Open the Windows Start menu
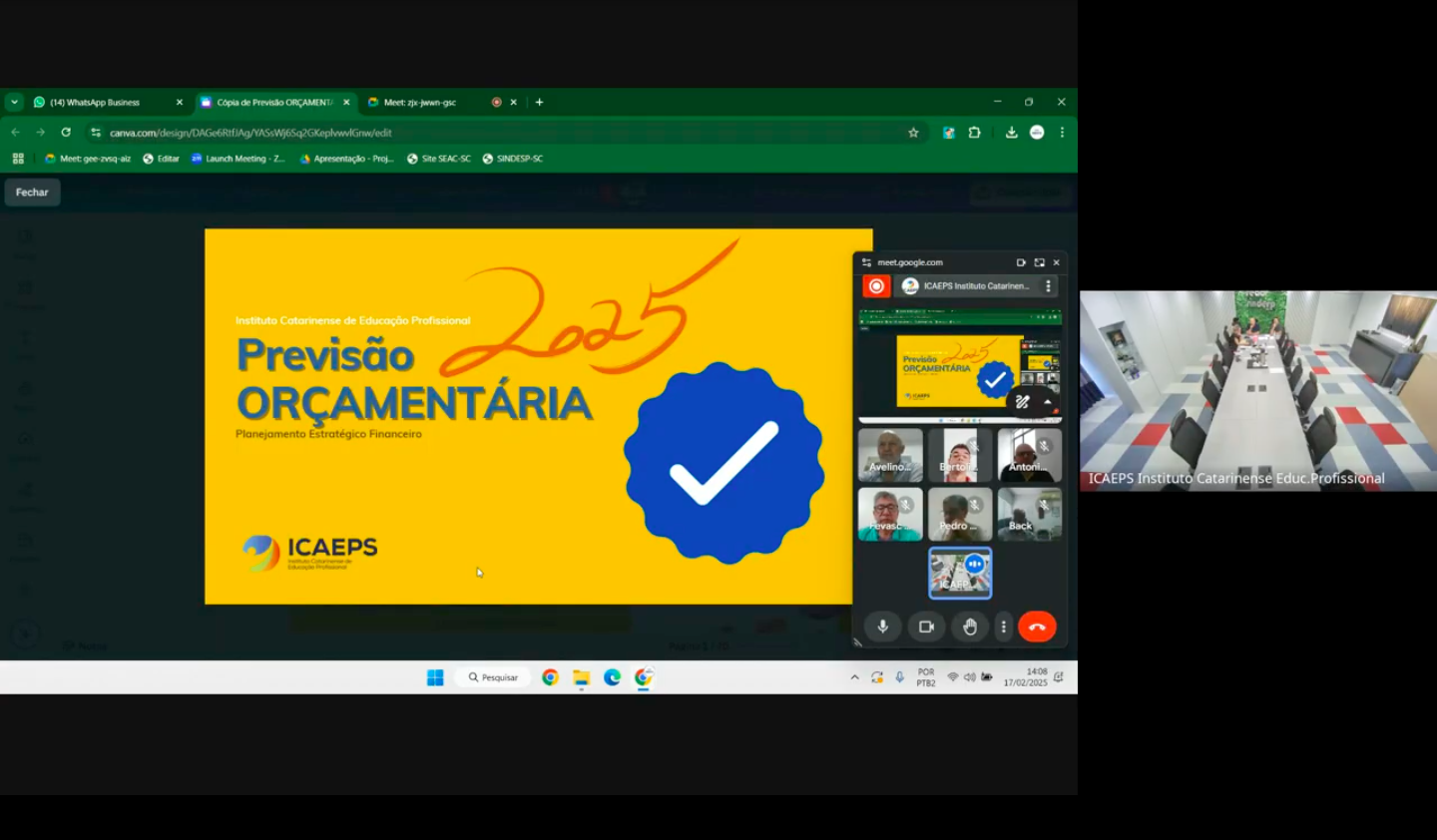 point(435,677)
